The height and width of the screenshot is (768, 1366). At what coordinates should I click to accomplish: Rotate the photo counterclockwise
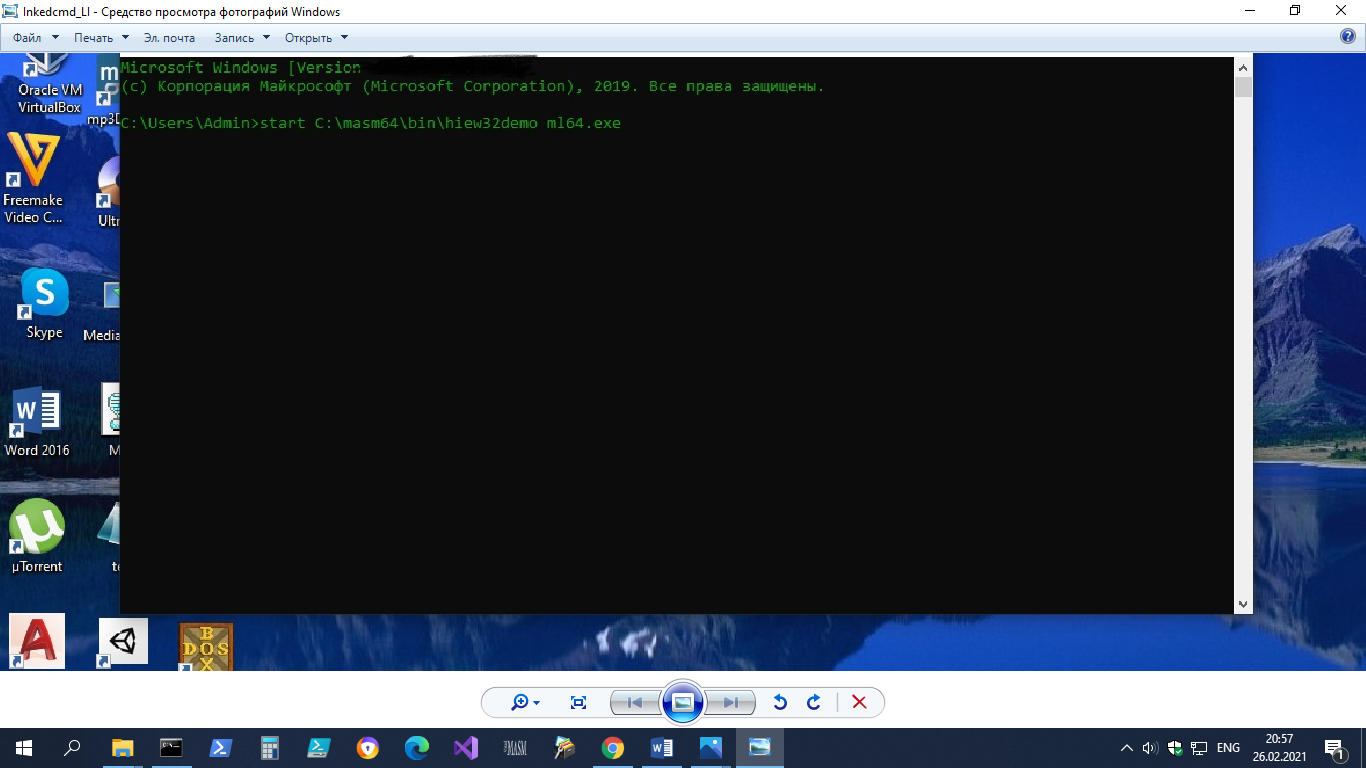[781, 703]
